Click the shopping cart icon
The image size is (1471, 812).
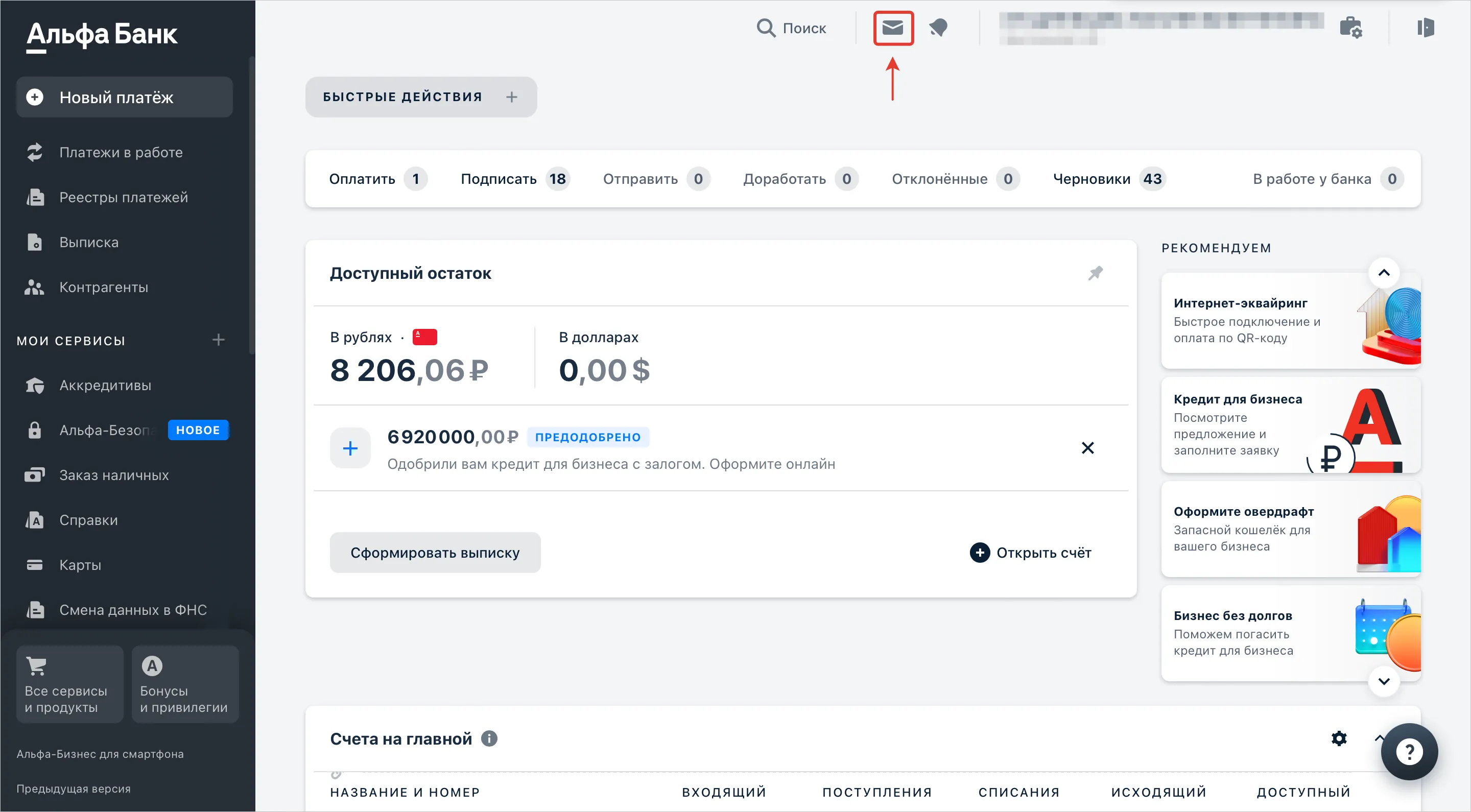(36, 666)
